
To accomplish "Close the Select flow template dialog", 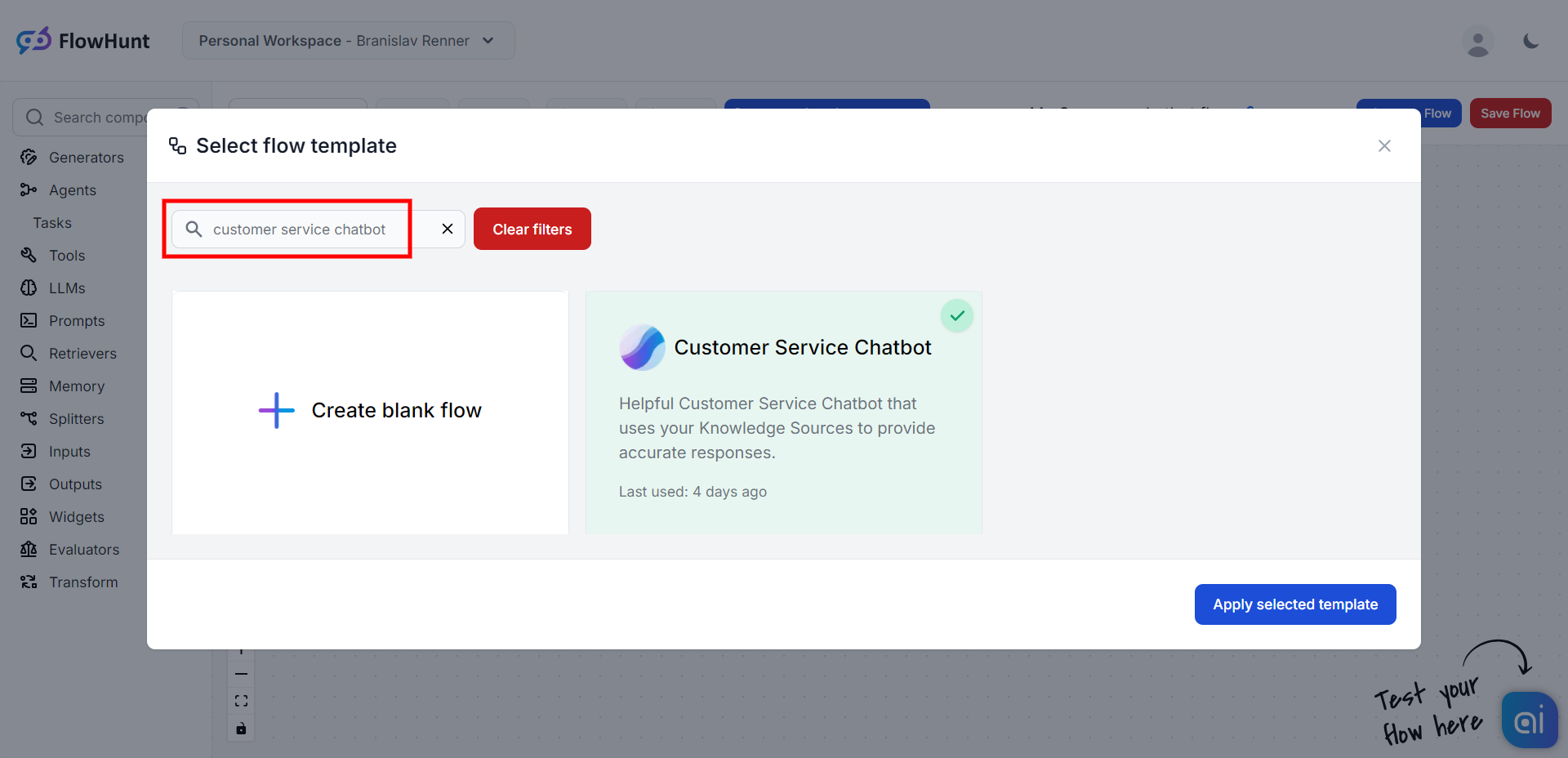I will 1384,146.
